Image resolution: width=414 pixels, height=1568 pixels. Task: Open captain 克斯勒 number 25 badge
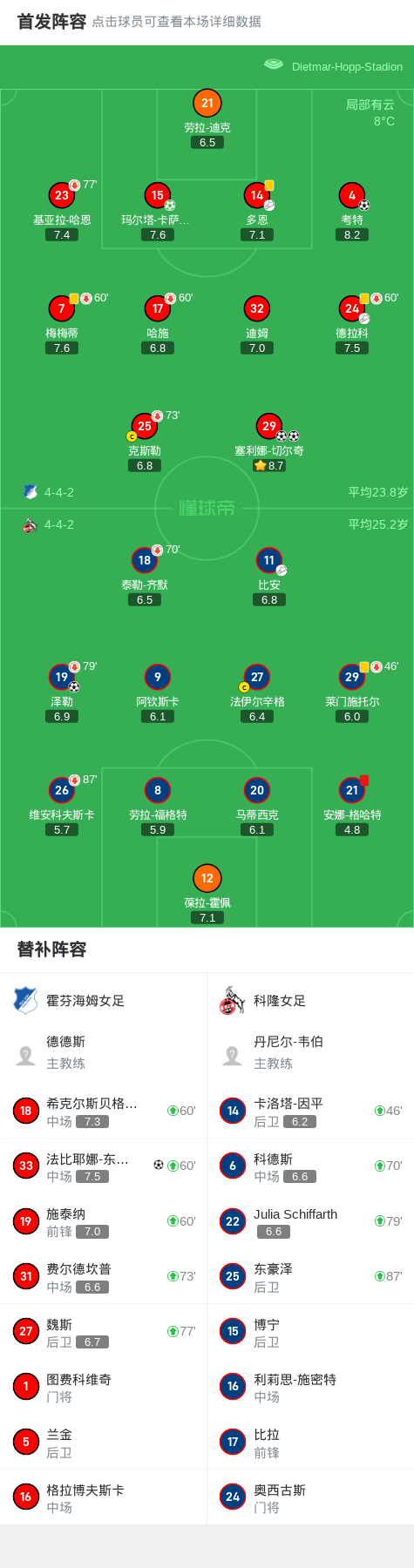tap(145, 426)
